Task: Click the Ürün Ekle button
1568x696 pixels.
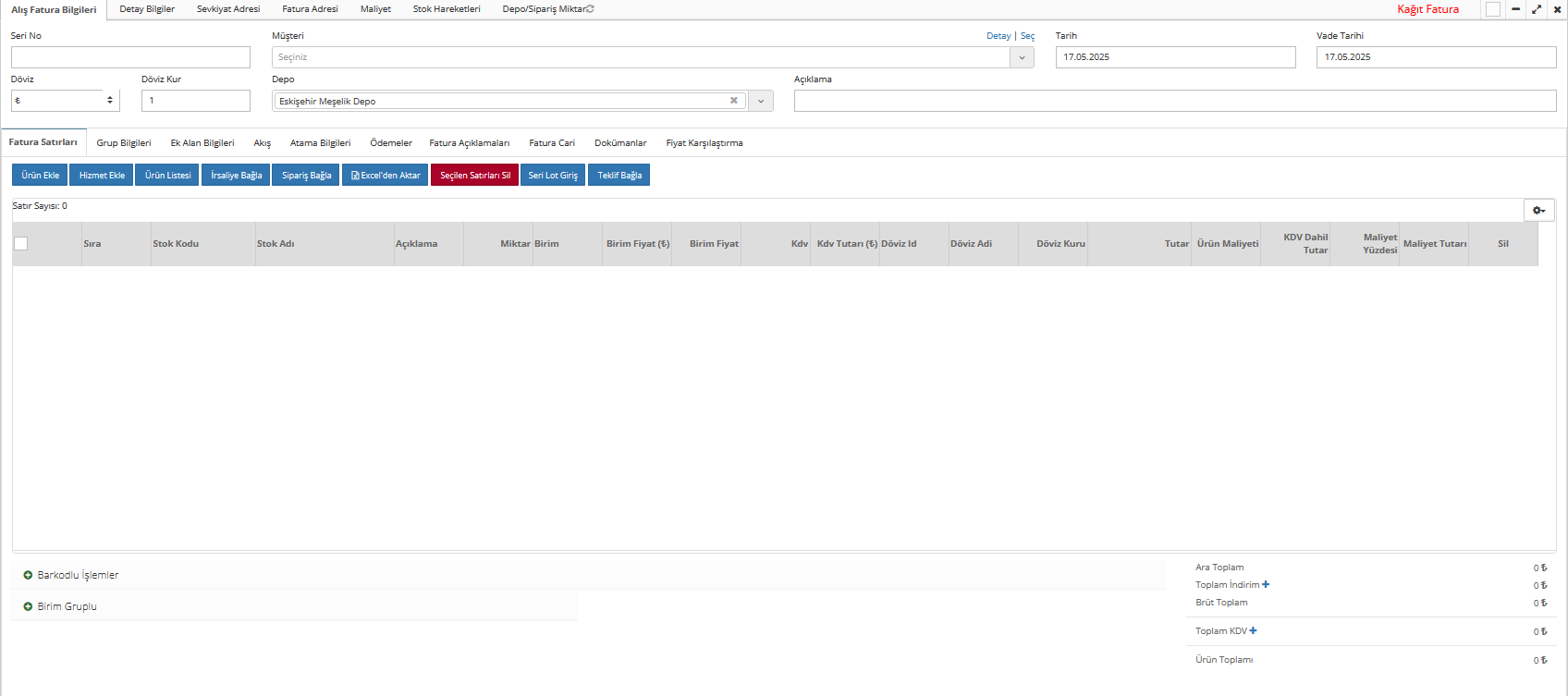Action: pos(40,175)
